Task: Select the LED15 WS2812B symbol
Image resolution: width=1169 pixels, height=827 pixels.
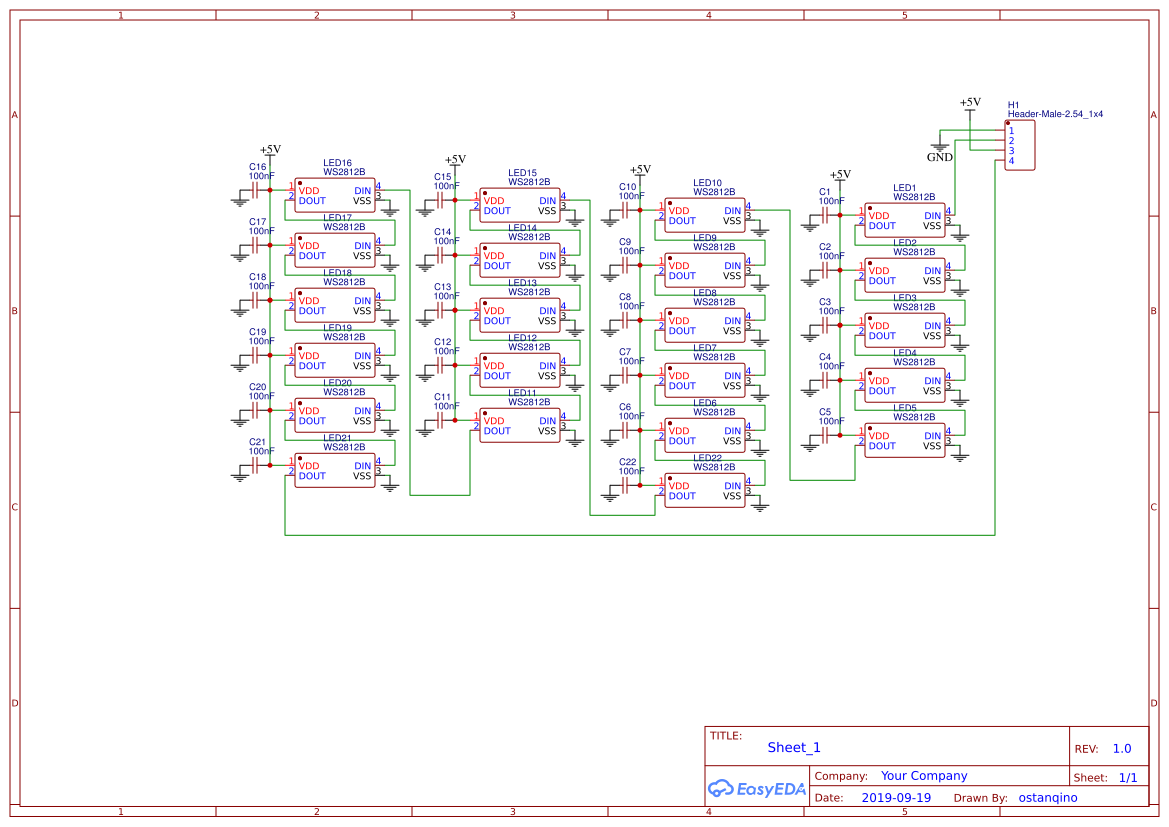Action: pos(519,204)
